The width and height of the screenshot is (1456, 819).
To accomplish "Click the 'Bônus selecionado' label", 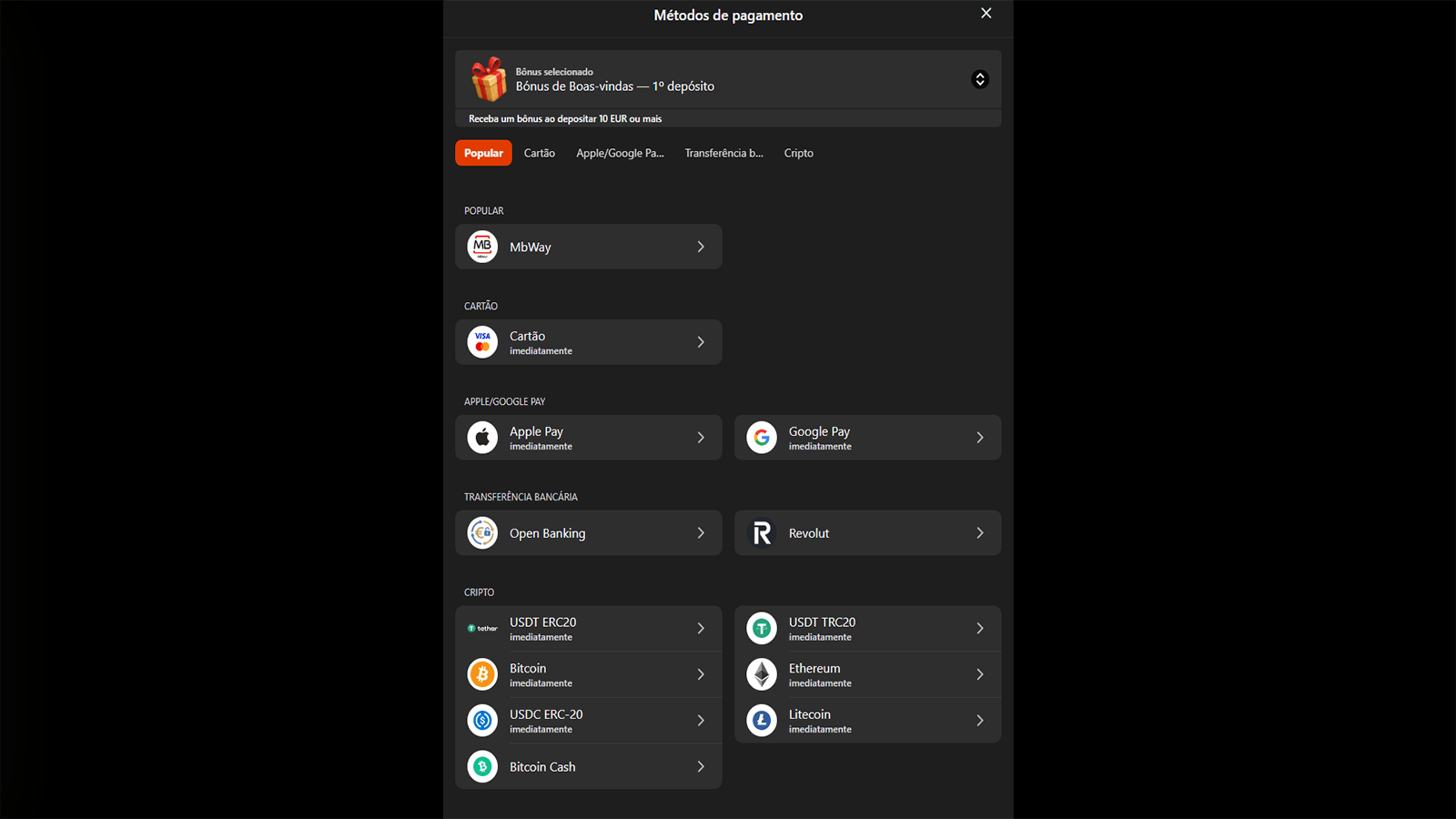I will tap(554, 72).
